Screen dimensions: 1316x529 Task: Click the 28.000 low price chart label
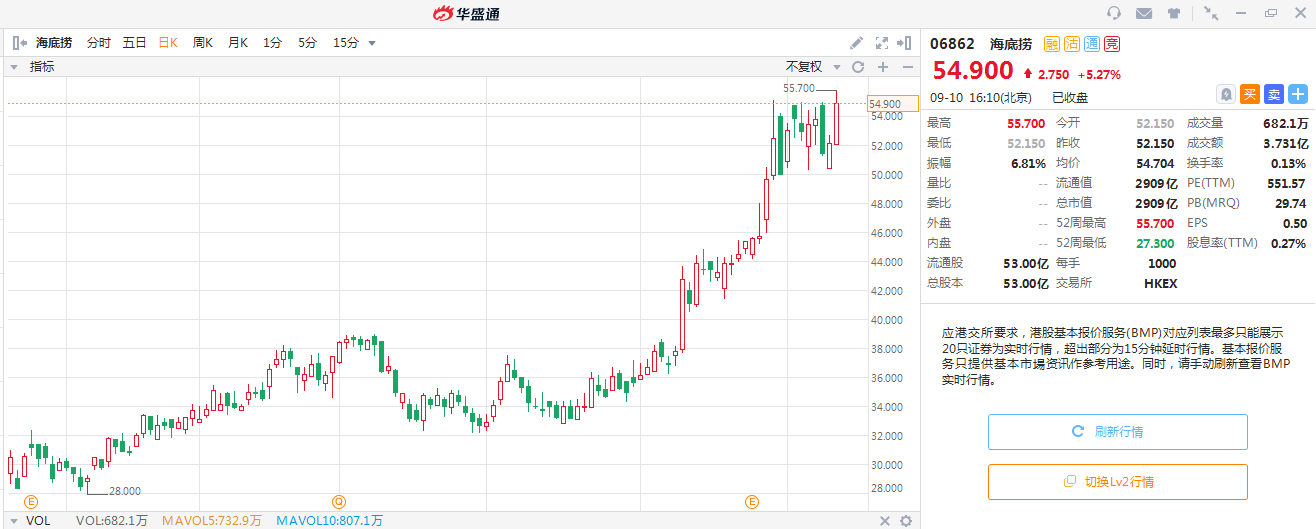(x=125, y=491)
